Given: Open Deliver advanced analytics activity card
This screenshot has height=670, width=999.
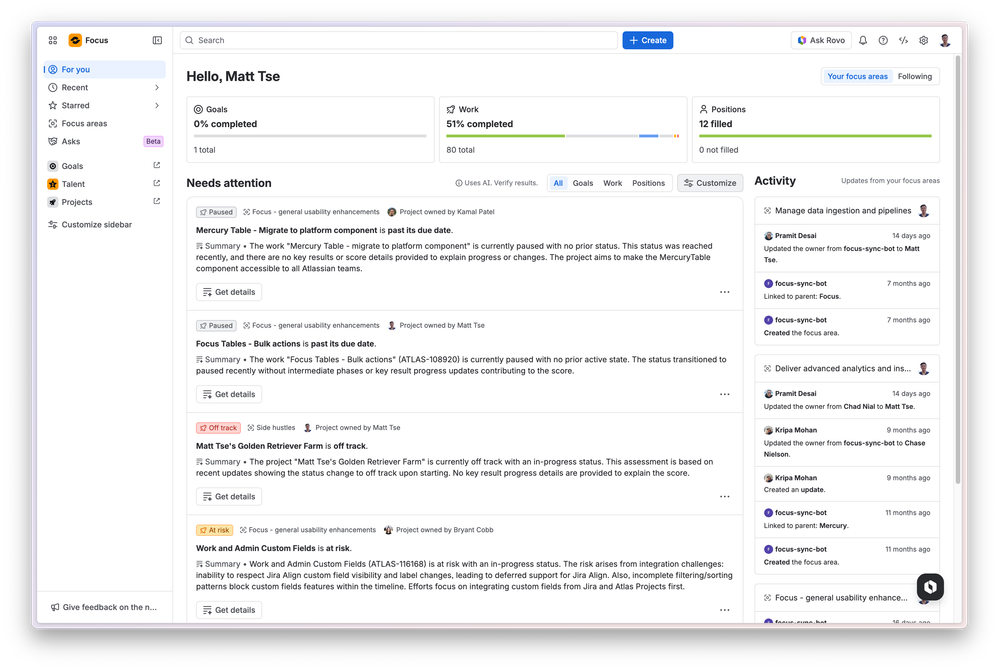Looking at the screenshot, I should coord(843,369).
